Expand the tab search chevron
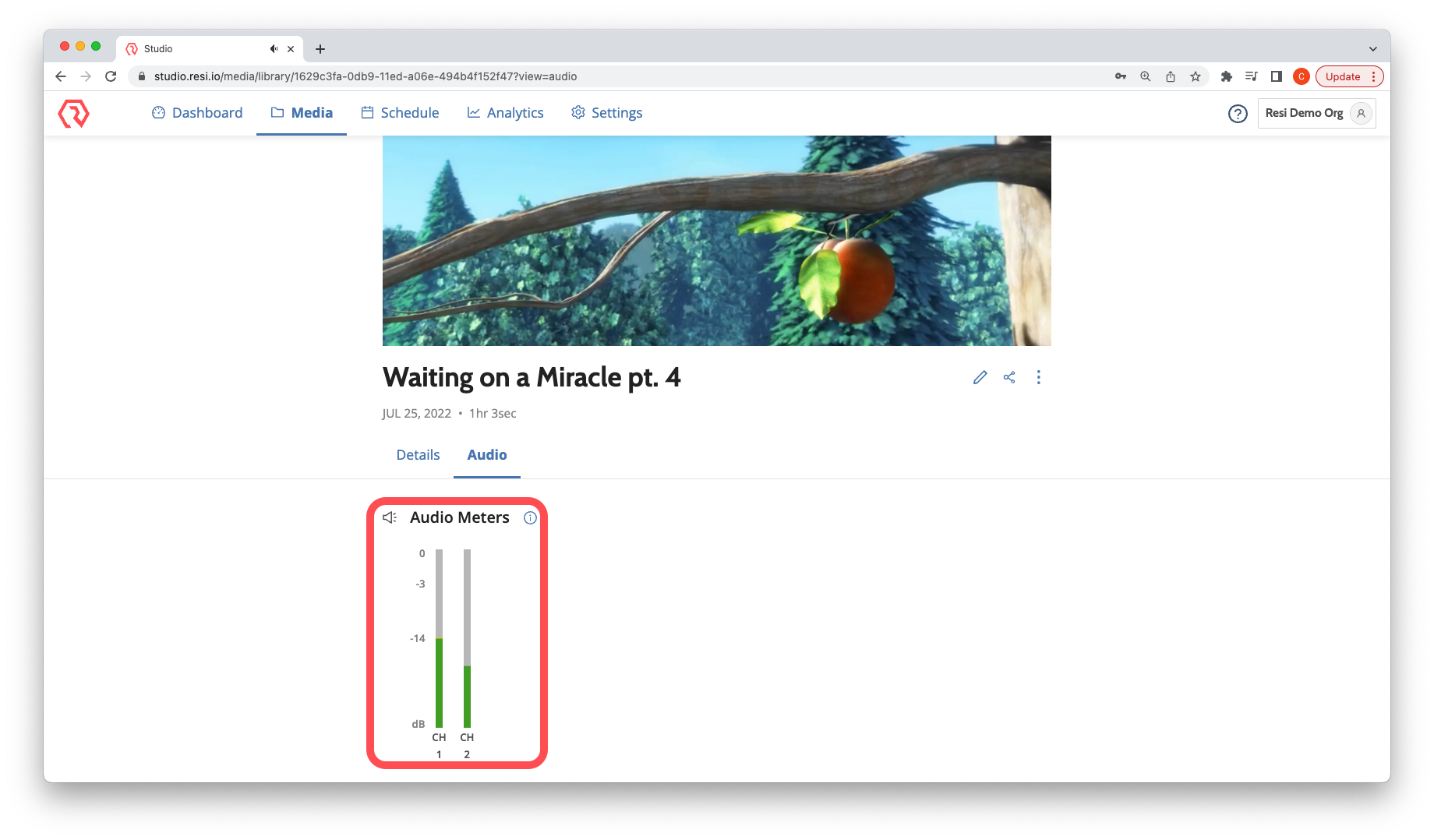Screen dimensions: 1434x840 1372,48
